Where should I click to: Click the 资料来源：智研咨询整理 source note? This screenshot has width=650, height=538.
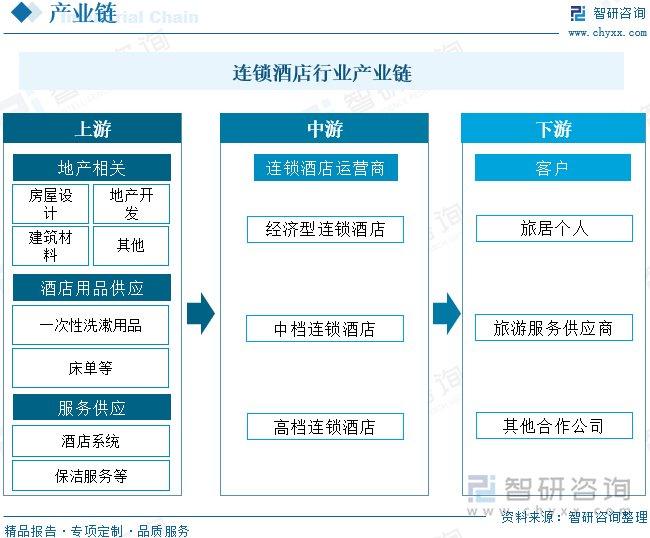coord(574,517)
